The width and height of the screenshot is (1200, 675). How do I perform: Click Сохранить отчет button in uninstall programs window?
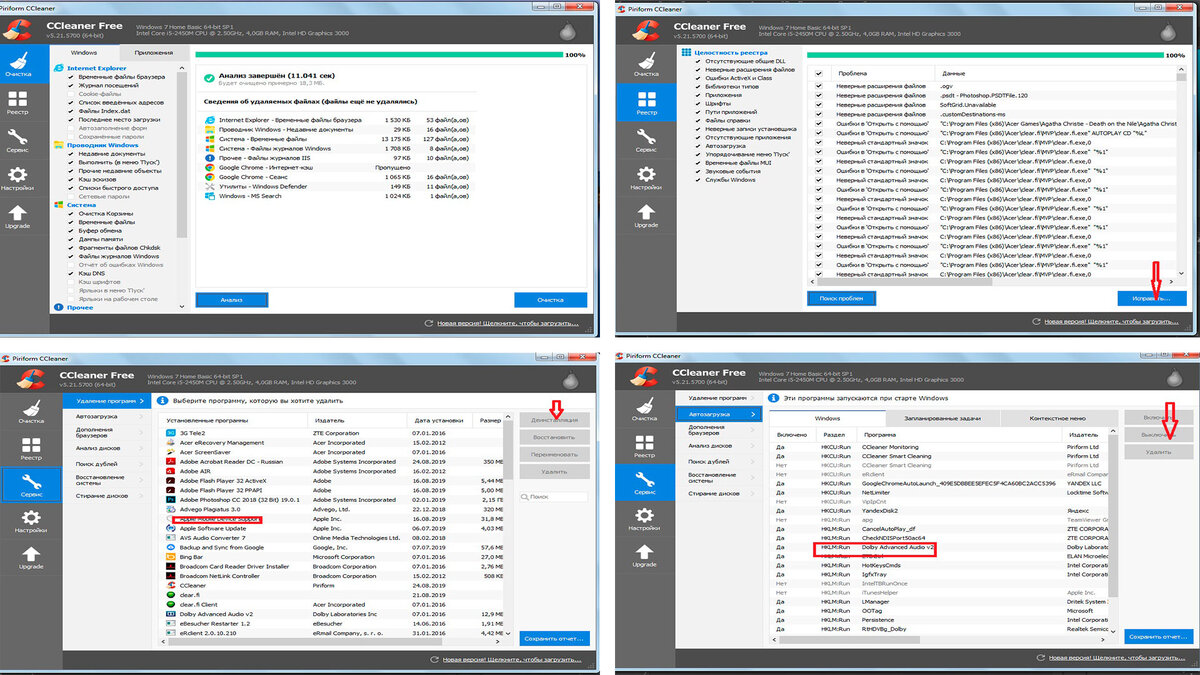[555, 638]
